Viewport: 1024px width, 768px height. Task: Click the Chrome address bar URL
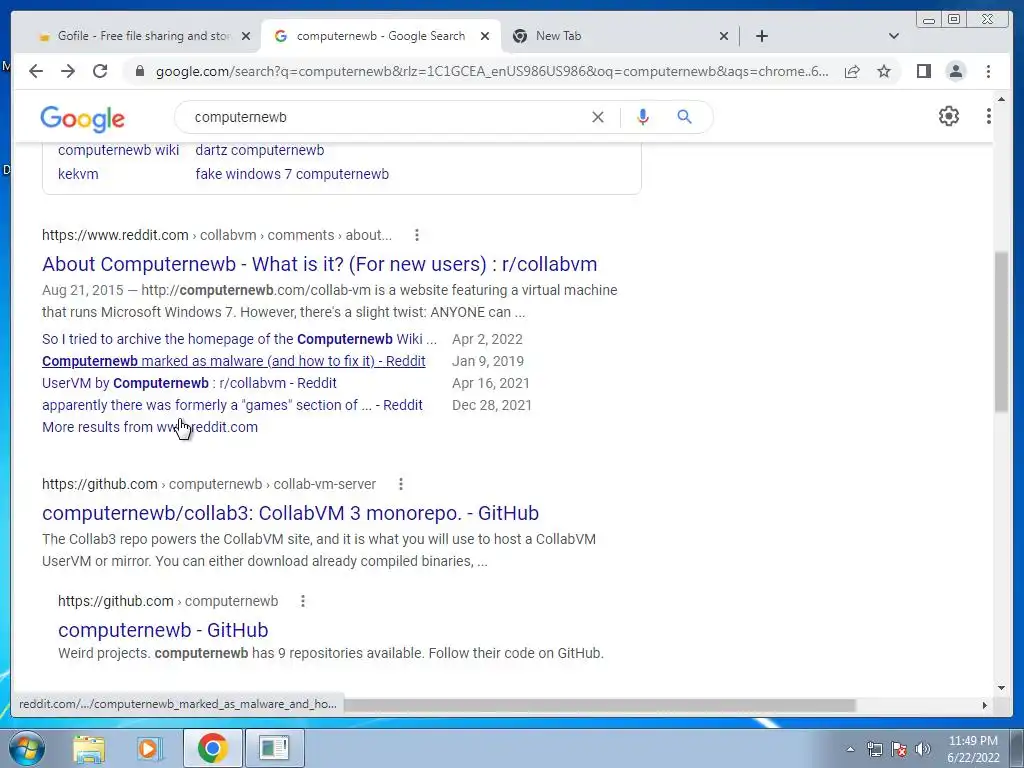click(492, 71)
